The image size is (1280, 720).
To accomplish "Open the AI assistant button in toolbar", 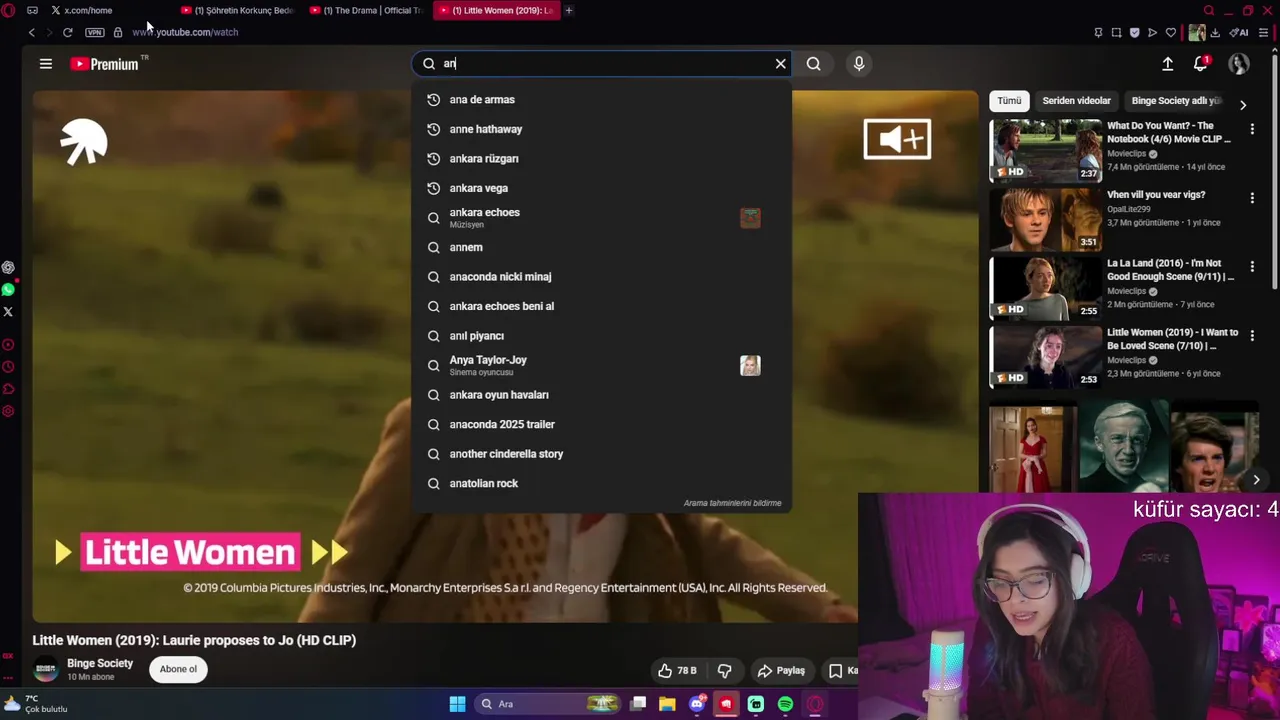I will click(x=1239, y=32).
